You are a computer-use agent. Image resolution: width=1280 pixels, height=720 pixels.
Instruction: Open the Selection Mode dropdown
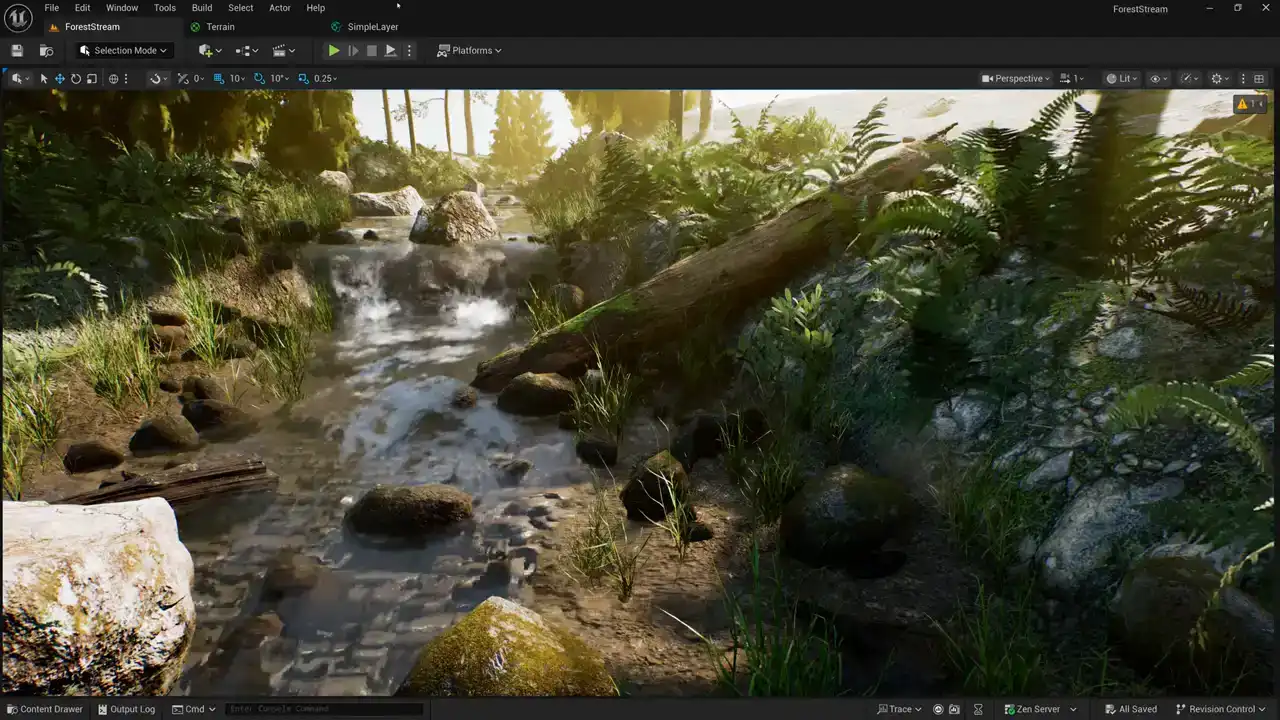coord(124,51)
